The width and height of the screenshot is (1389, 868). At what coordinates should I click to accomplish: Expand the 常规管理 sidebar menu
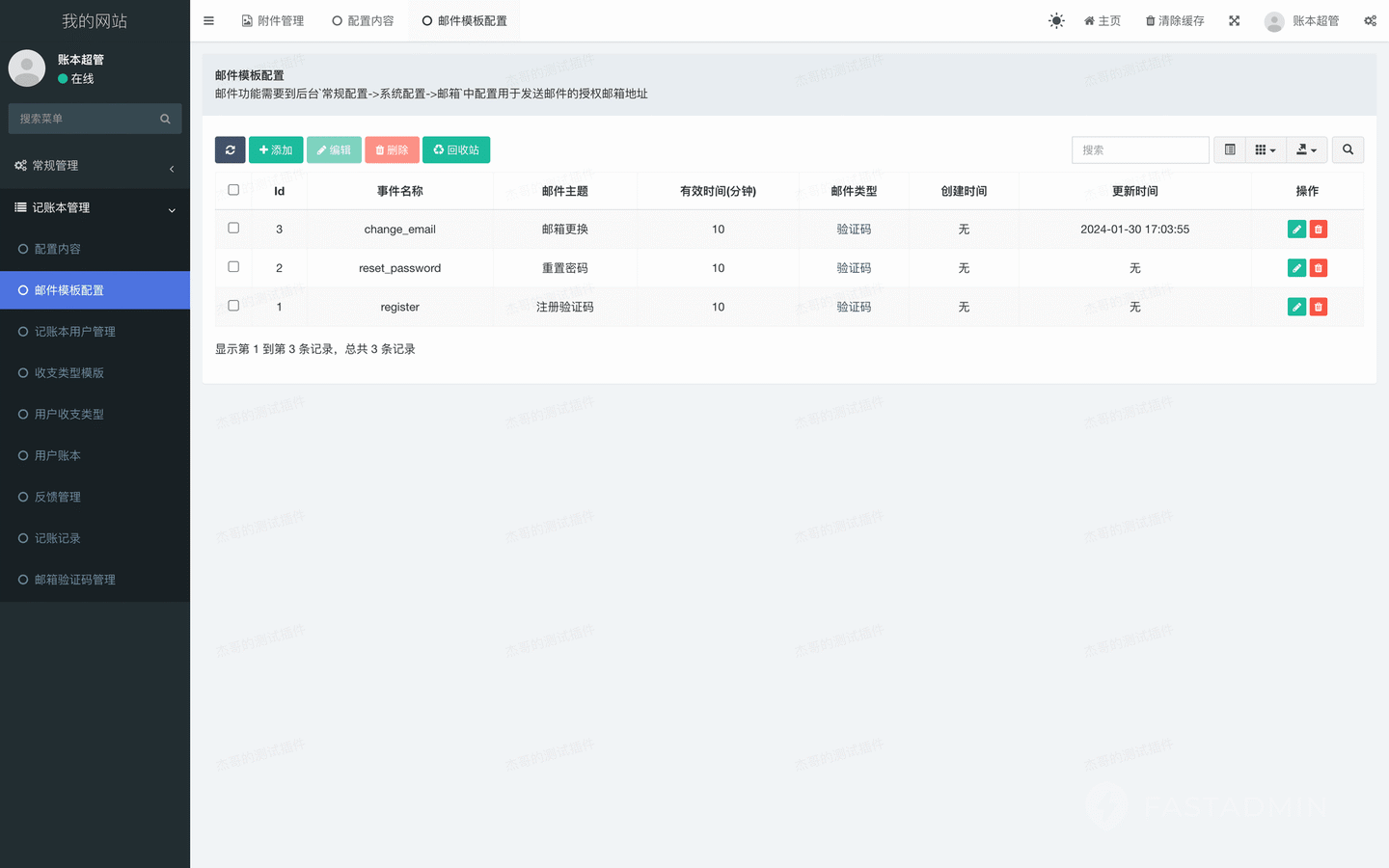[95, 166]
